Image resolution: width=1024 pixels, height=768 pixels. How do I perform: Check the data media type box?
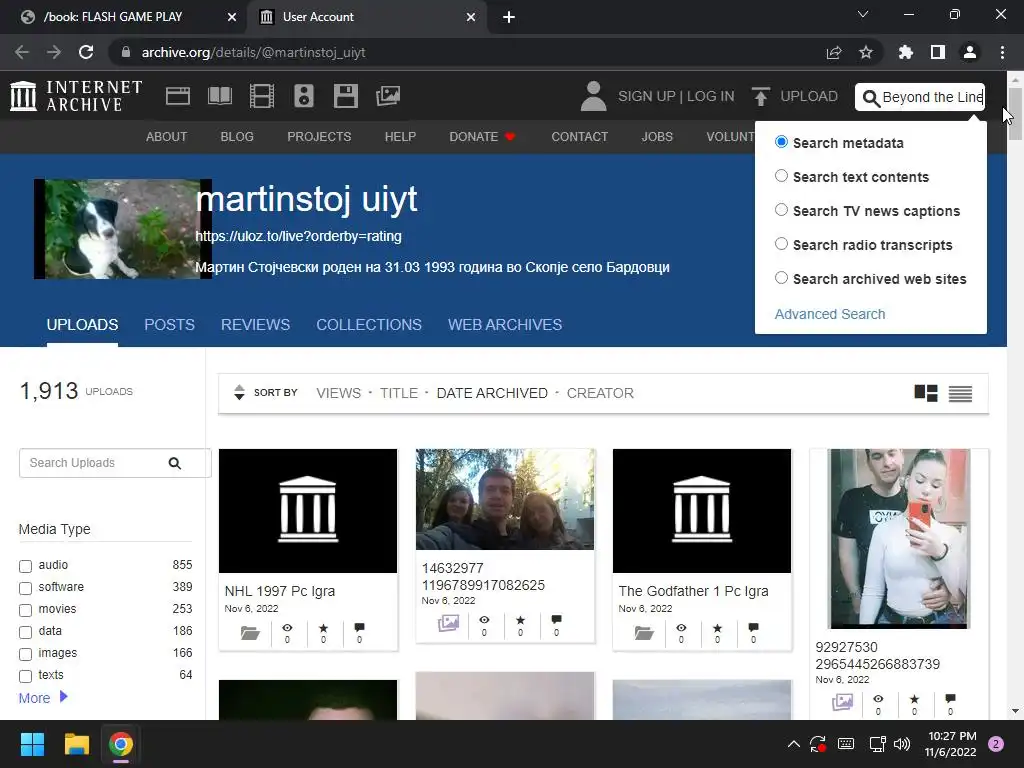click(25, 632)
